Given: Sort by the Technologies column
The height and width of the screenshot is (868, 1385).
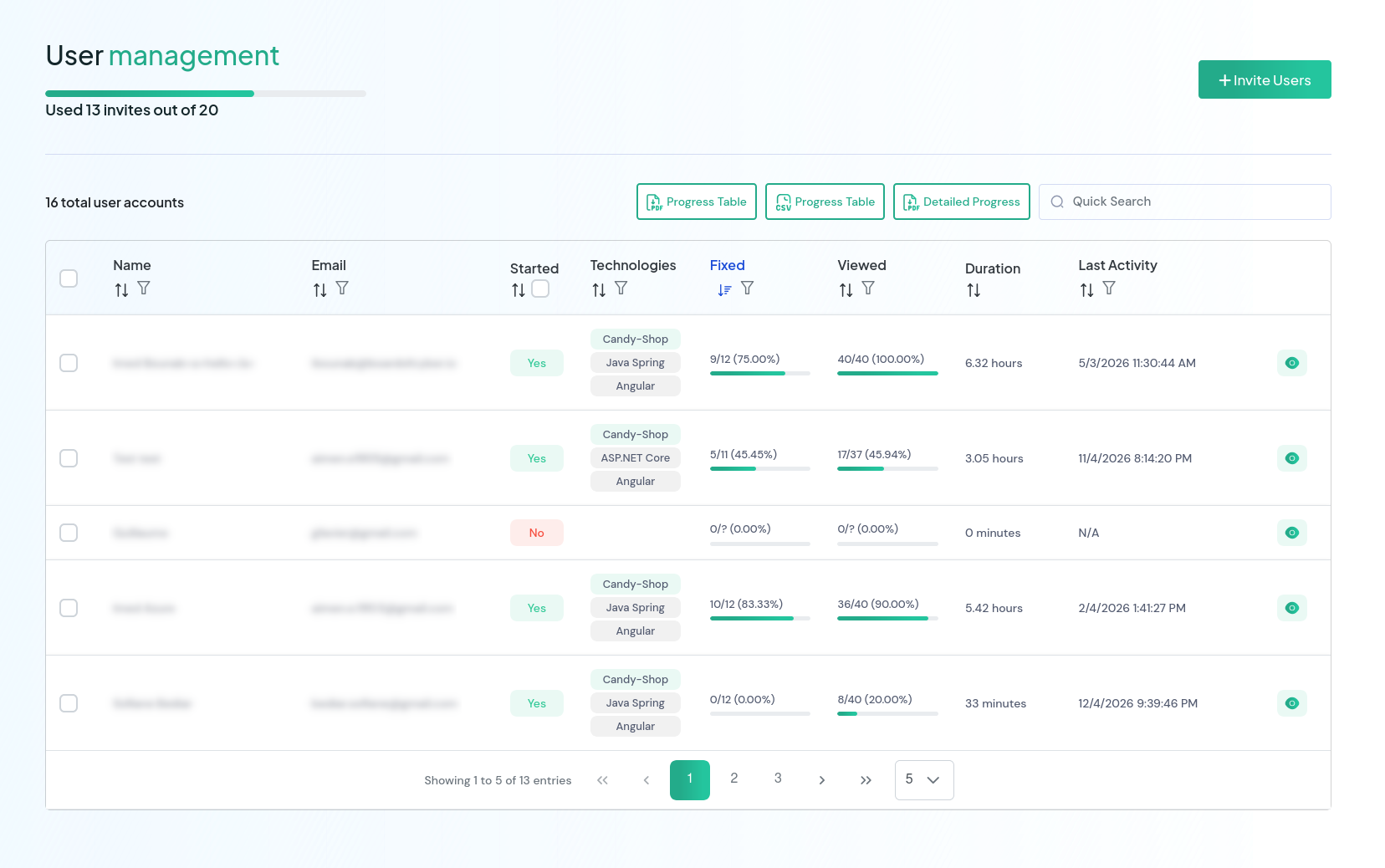Looking at the screenshot, I should [599, 289].
